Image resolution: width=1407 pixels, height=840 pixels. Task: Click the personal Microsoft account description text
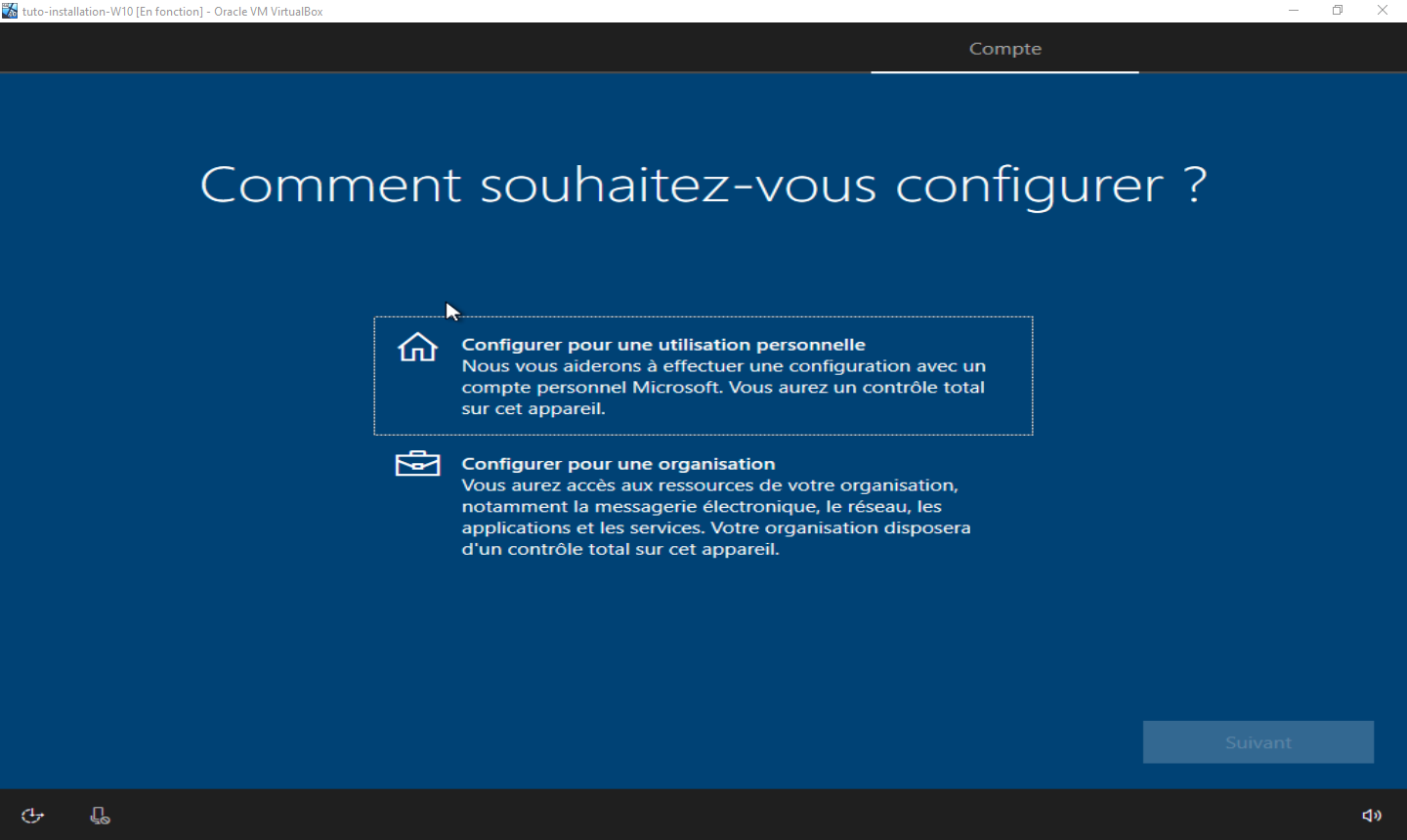click(723, 388)
